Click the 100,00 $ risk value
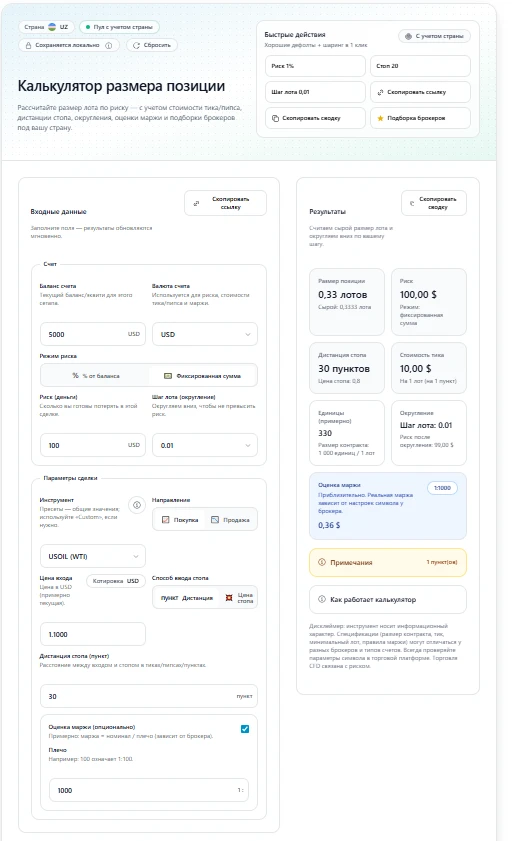Image resolution: width=512 pixels, height=841 pixels. 418,294
